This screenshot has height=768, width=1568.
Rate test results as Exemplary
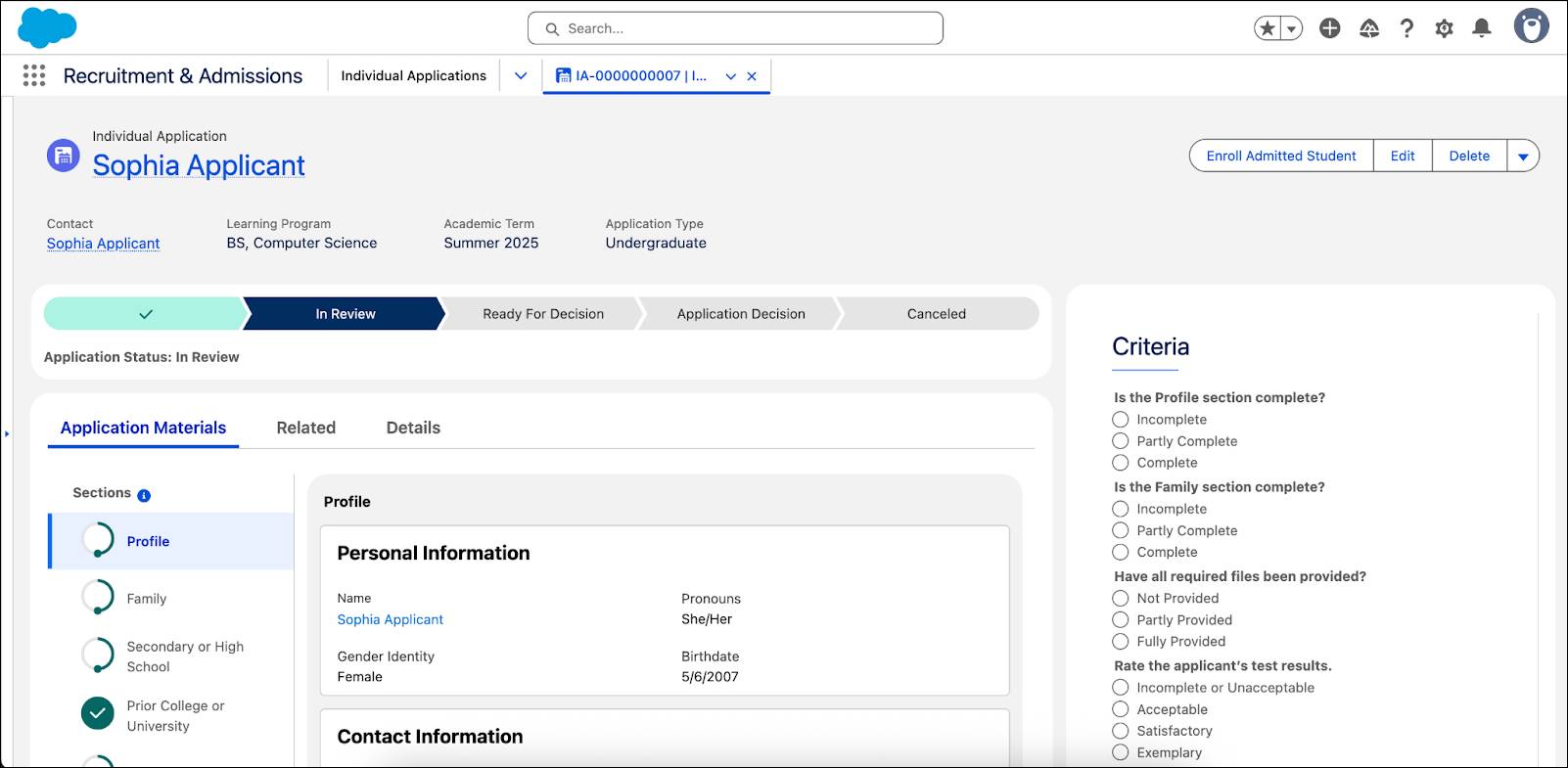(x=1121, y=752)
